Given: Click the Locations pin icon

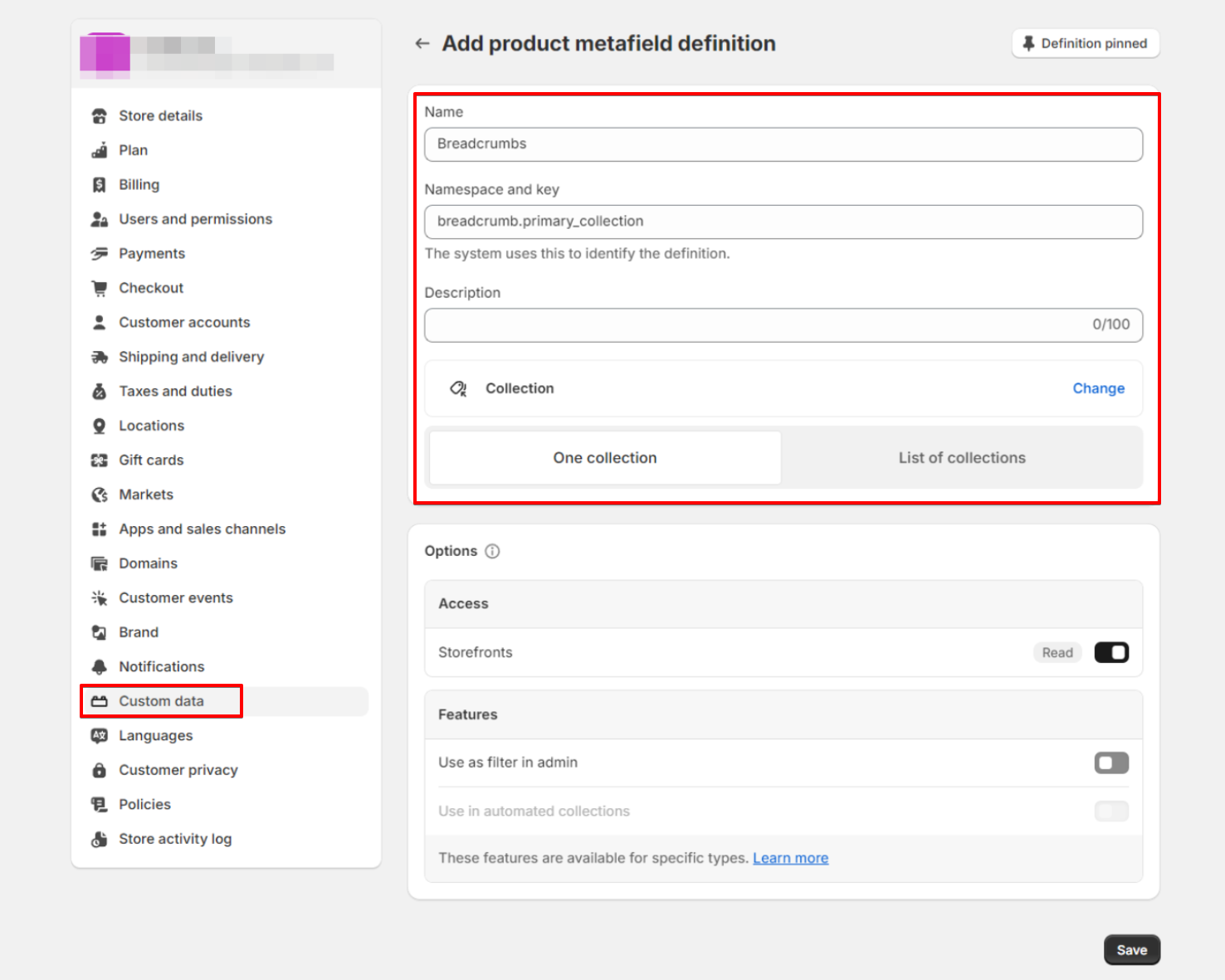Looking at the screenshot, I should click(x=100, y=426).
